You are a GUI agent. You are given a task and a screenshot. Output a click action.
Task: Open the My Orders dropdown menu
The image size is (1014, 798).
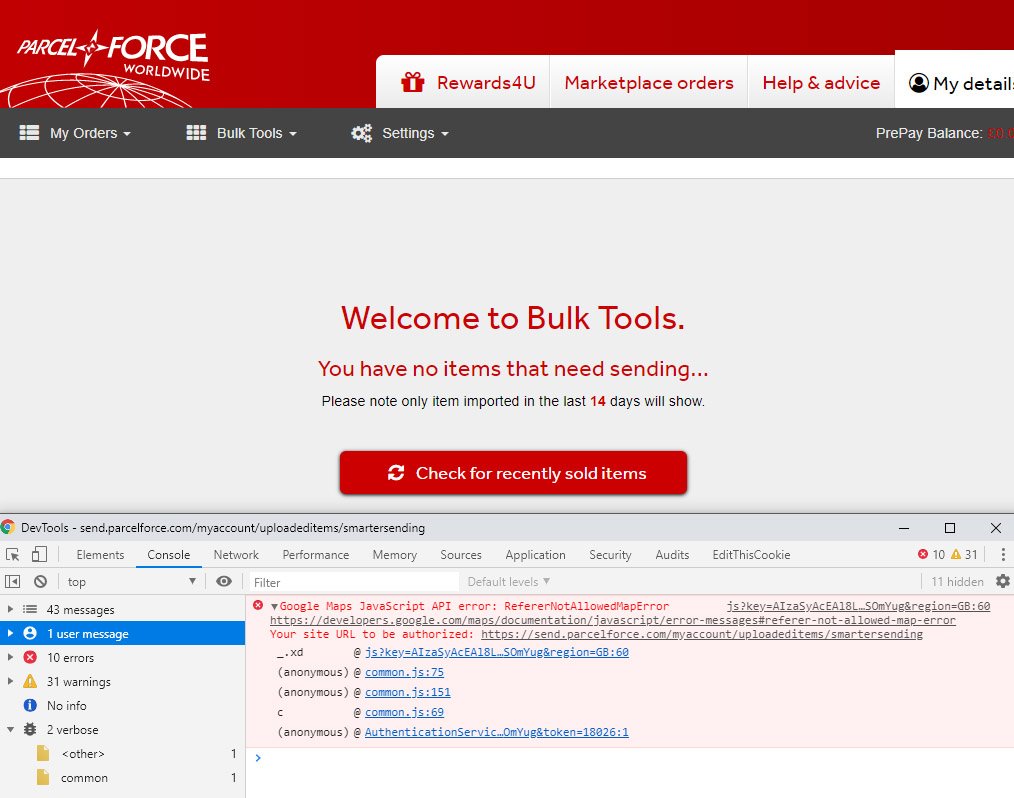coord(76,133)
